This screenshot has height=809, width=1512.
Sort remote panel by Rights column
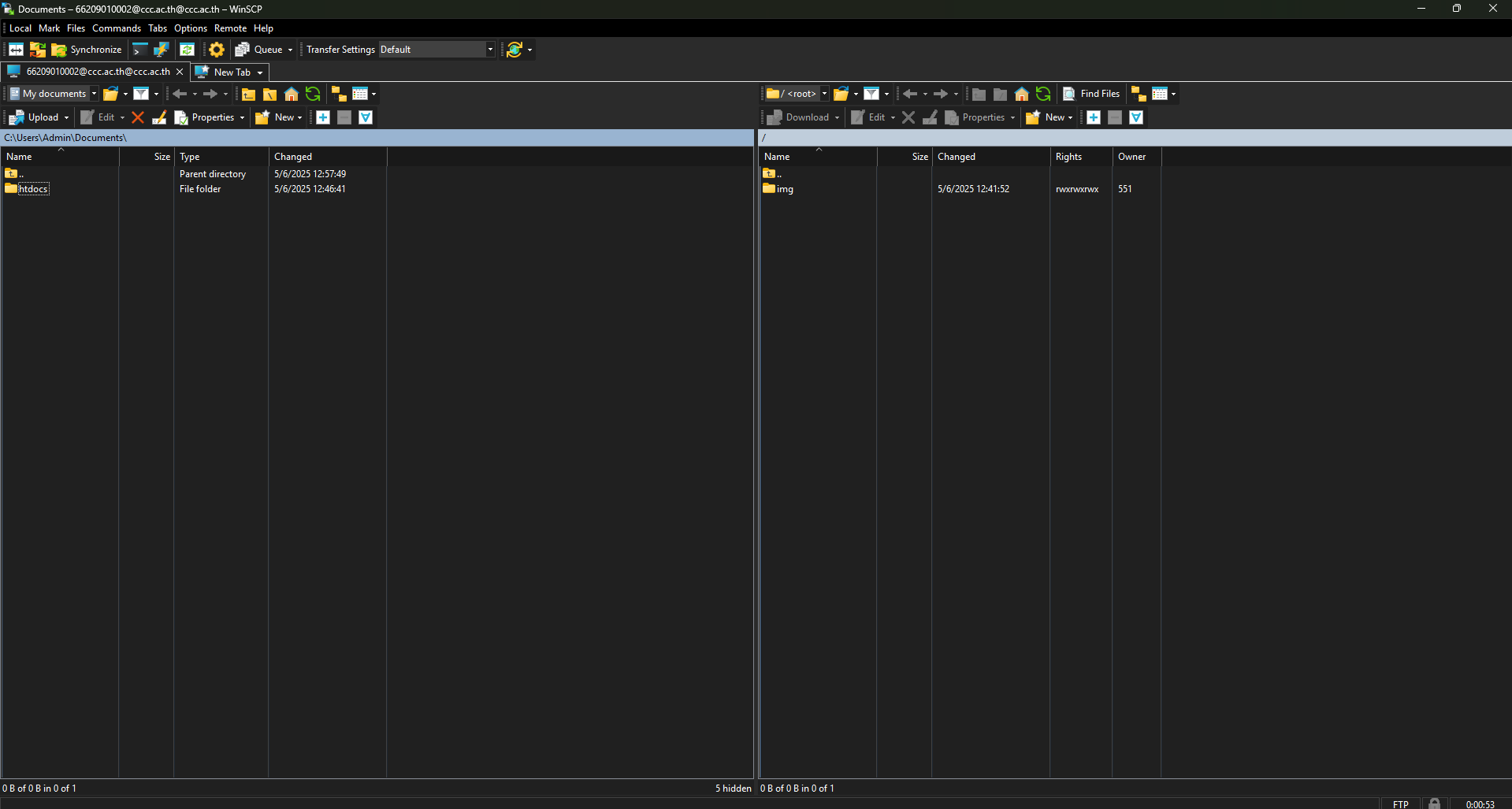point(1080,157)
